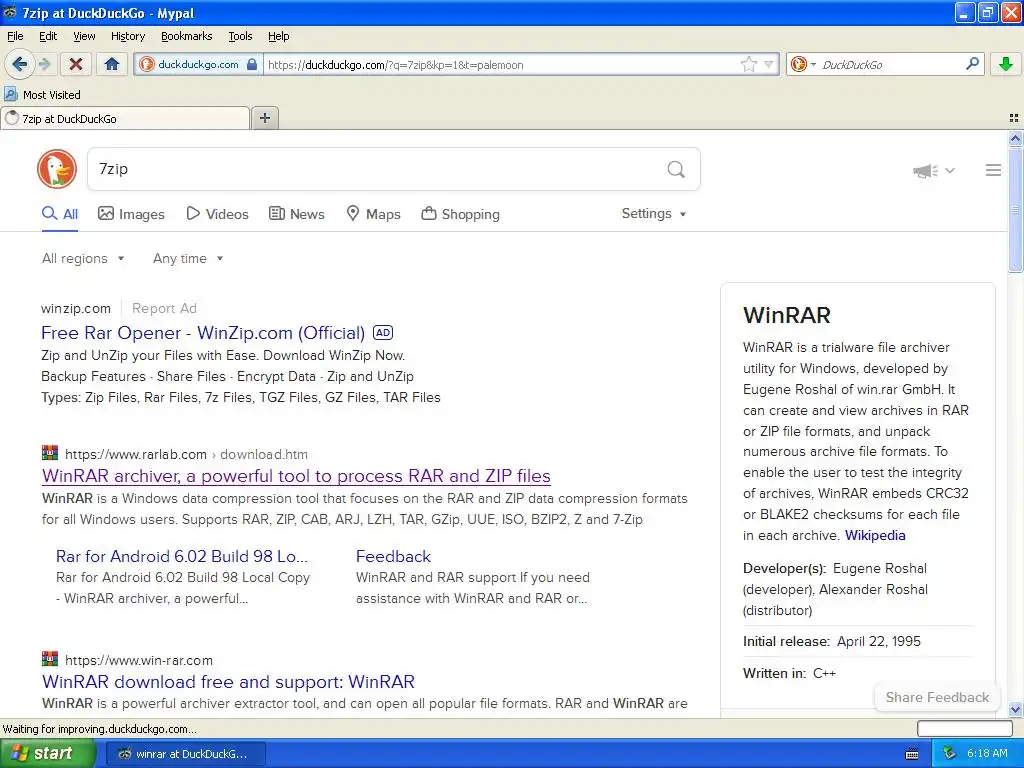Open the View menu

(x=84, y=36)
